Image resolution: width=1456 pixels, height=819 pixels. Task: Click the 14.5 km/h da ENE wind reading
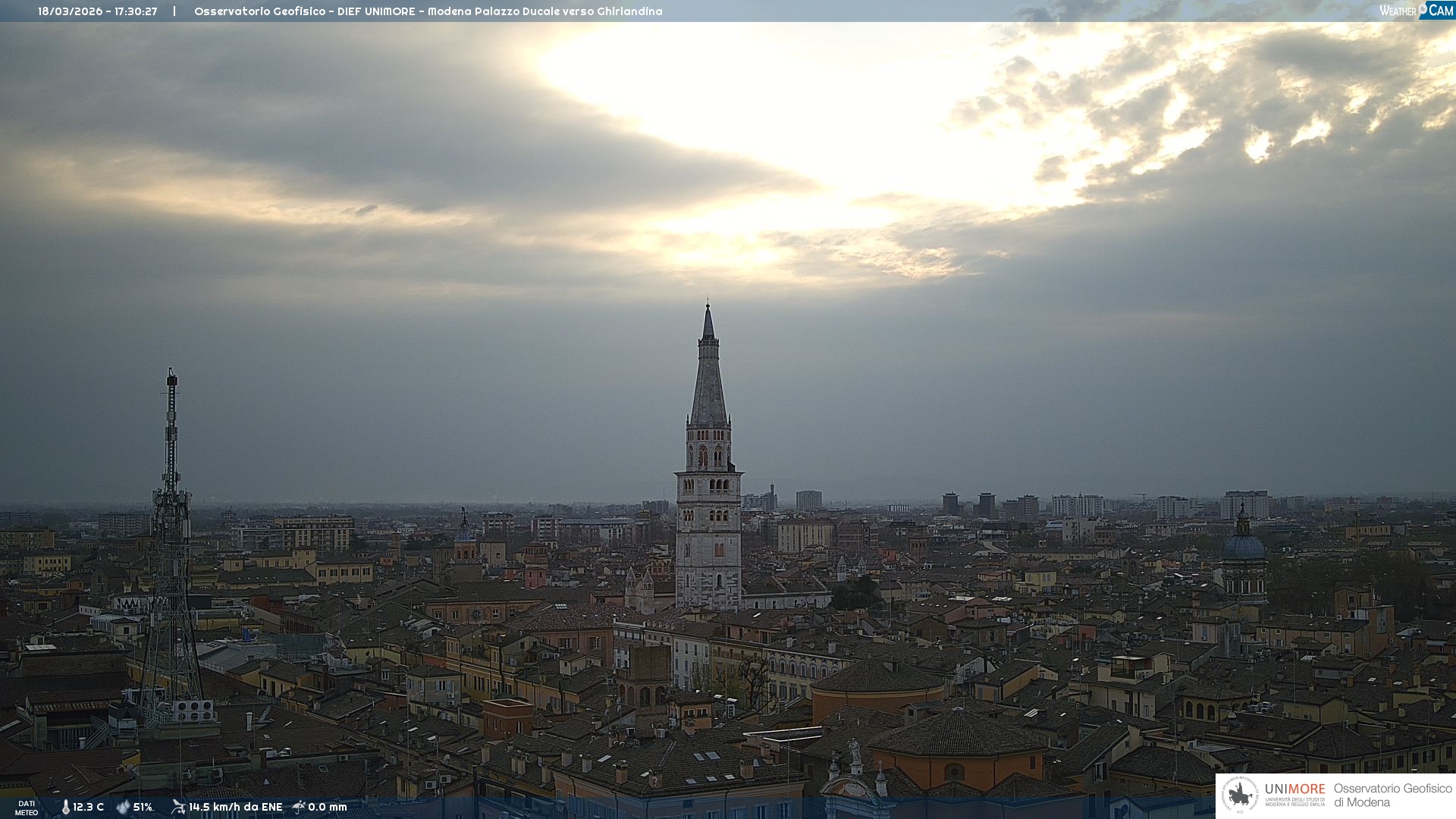pos(235,807)
